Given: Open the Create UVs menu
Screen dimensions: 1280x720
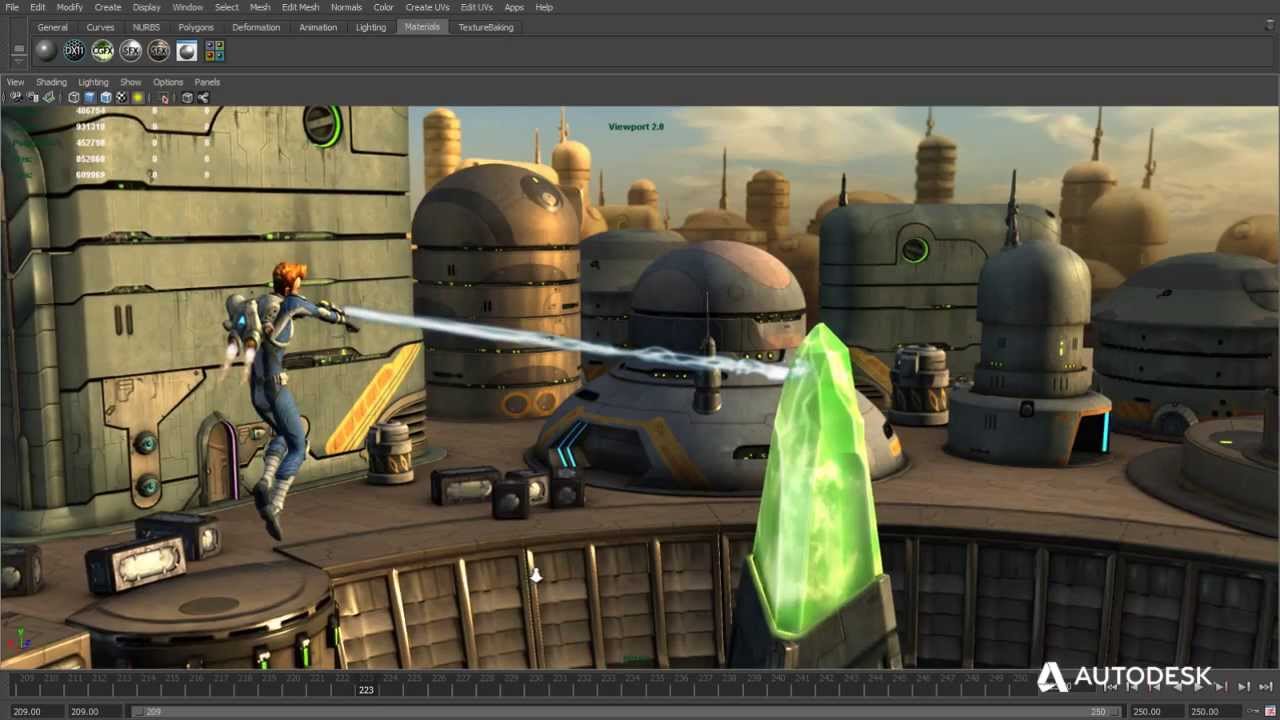Looking at the screenshot, I should [427, 7].
